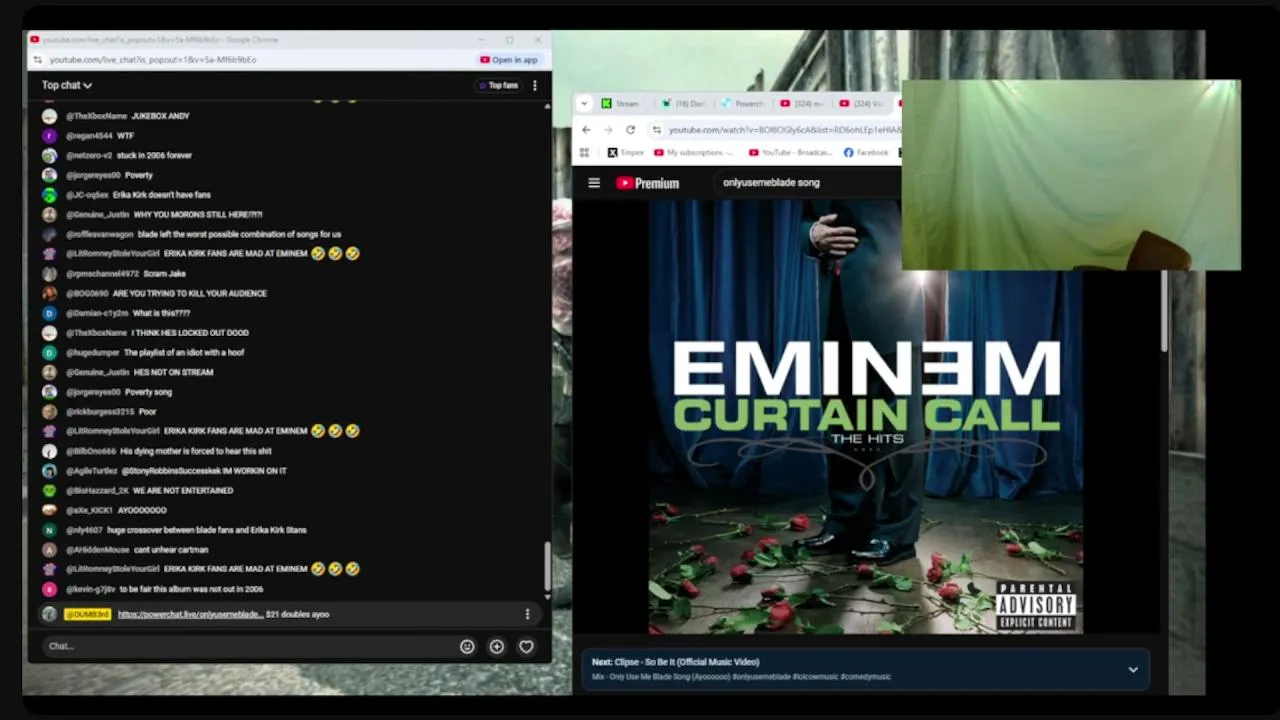Click message 'Erika Kirk doesn't have fans'
The image size is (1280, 720).
[162, 195]
